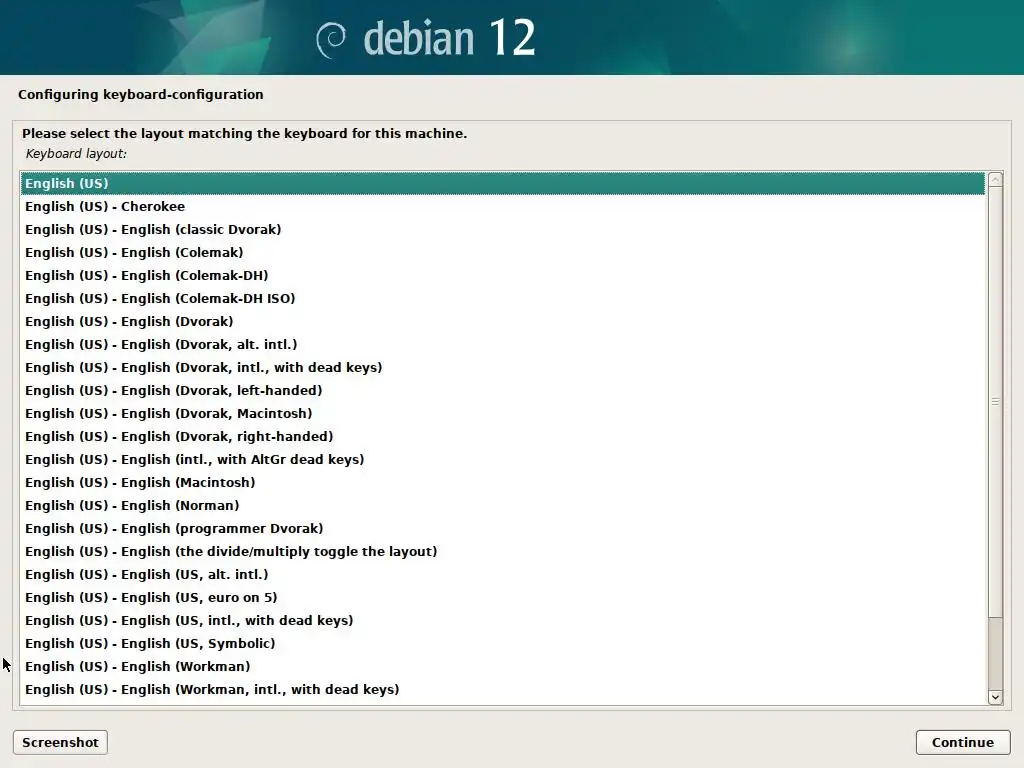Select intl., with AltGr dead keys layout
This screenshot has width=1024, height=768.
502,459
